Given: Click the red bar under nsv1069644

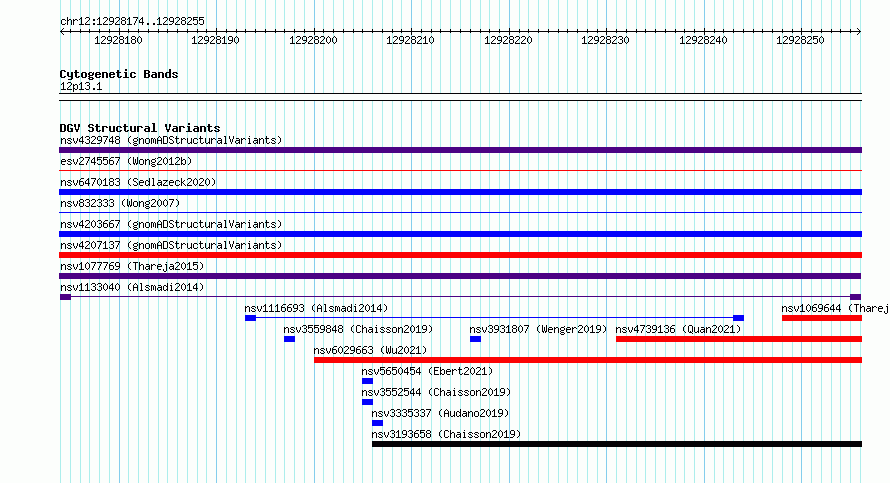Looking at the screenshot, I should coord(822,318).
